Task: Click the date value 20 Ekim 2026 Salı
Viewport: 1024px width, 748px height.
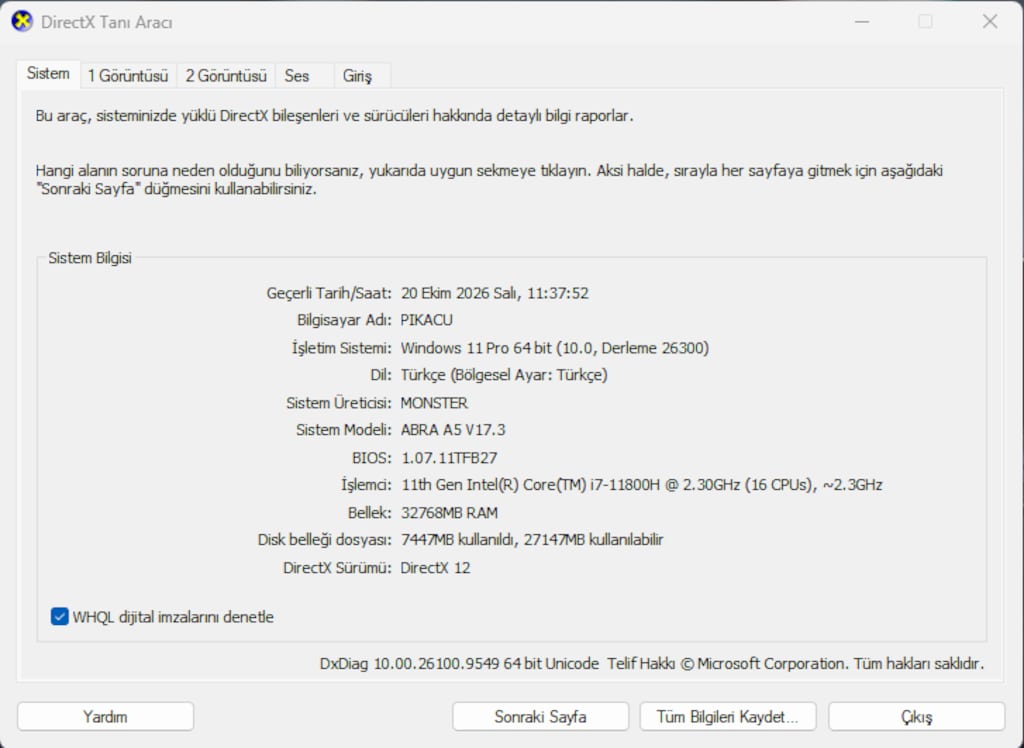Action: (460, 293)
